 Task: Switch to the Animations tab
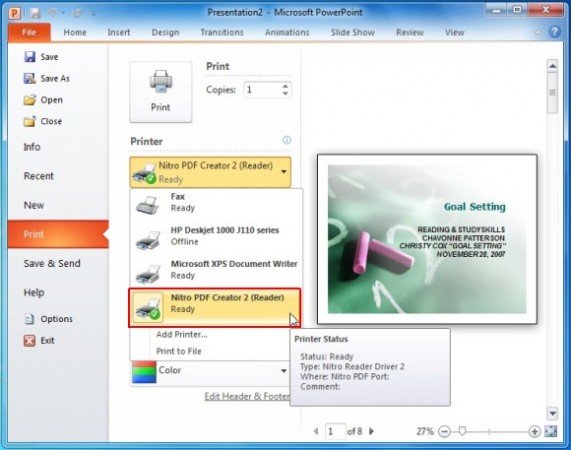(x=287, y=32)
